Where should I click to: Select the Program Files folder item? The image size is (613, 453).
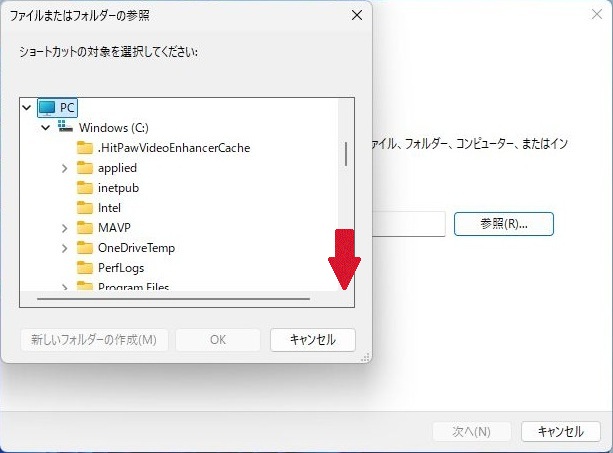133,286
